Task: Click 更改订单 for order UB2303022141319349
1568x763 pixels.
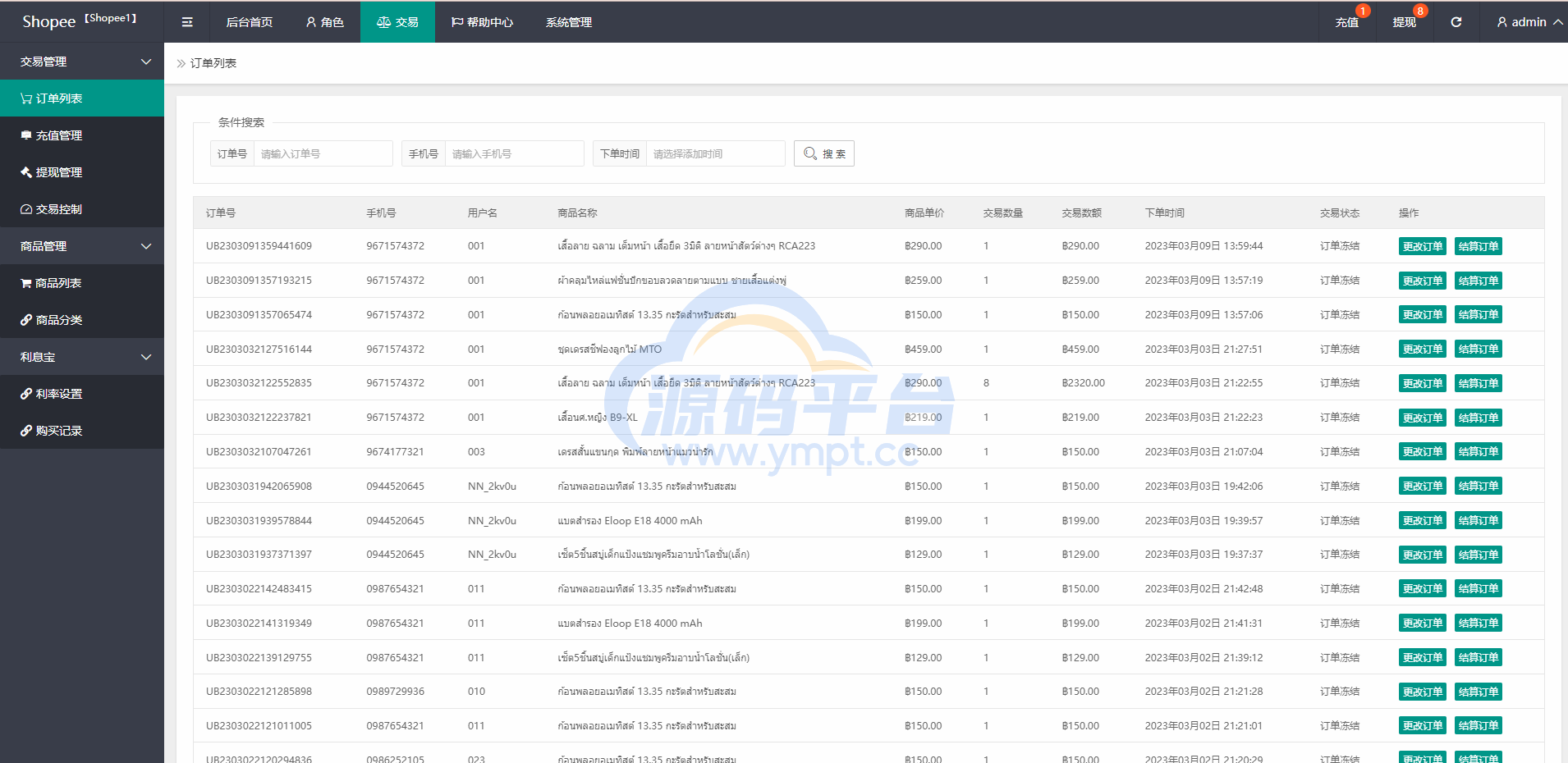Action: tap(1422, 624)
